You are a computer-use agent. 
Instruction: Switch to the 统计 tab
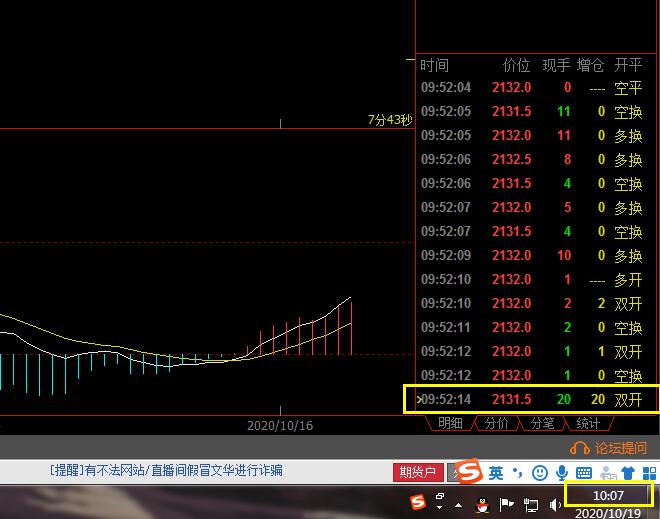(x=588, y=423)
